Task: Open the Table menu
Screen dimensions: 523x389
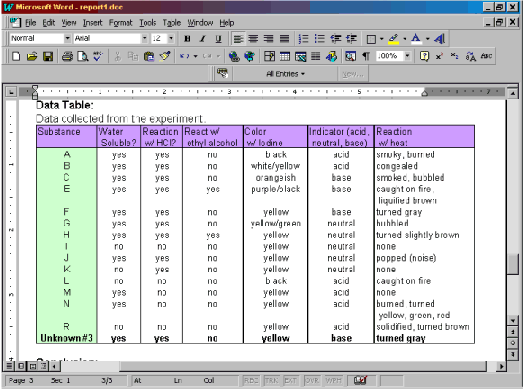Action: (171, 23)
